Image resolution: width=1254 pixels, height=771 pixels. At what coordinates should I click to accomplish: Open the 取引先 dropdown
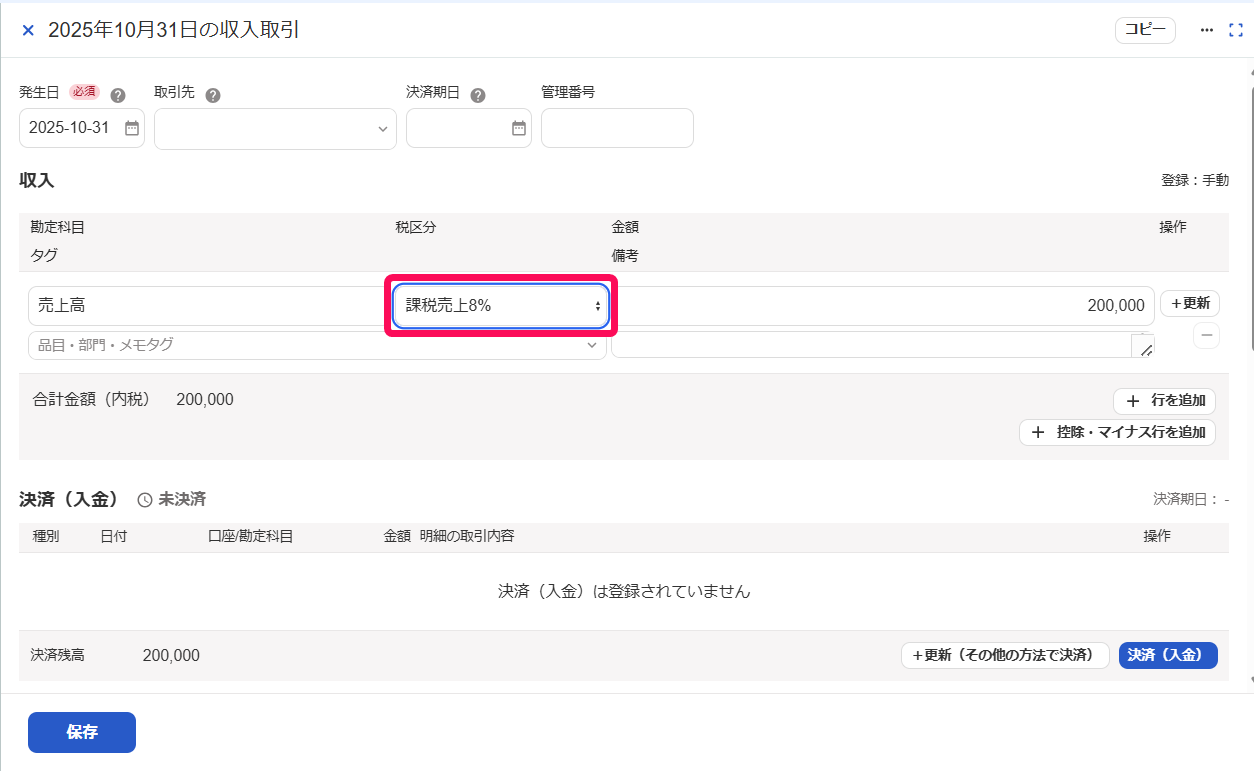click(x=275, y=128)
